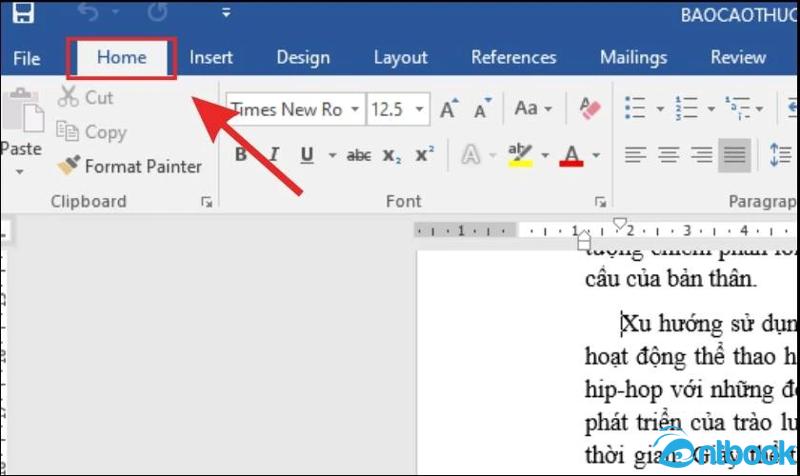Image resolution: width=800 pixels, height=476 pixels.
Task: Switch to the Insert tab
Action: [211, 57]
